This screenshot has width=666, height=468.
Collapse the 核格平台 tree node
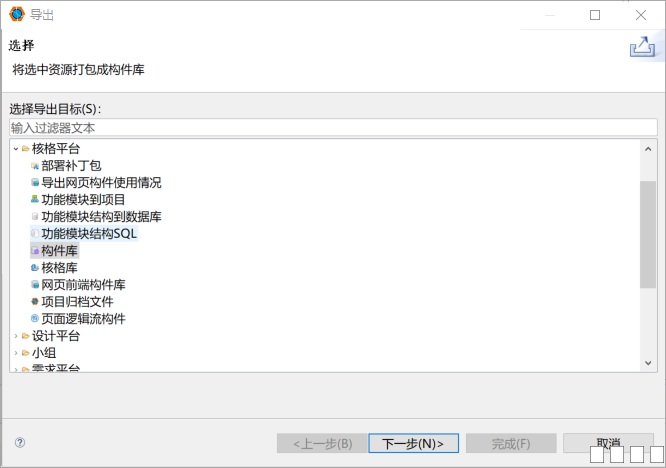[x=15, y=149]
